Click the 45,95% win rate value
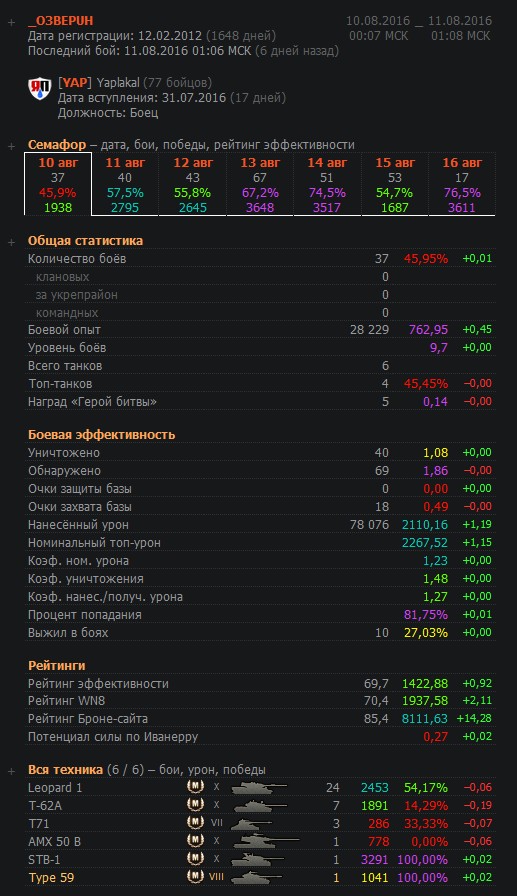517x896 pixels. pos(426,259)
